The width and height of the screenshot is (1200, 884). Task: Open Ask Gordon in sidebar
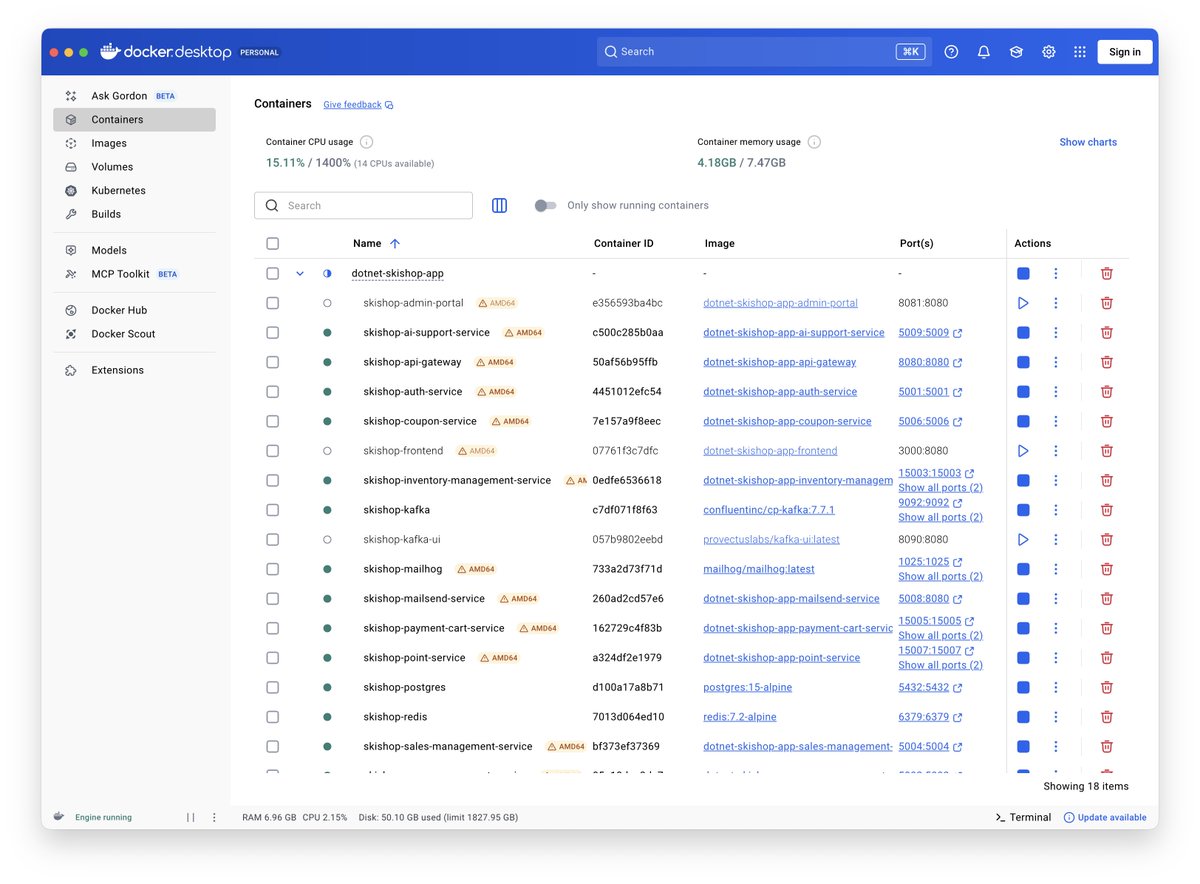[134, 96]
